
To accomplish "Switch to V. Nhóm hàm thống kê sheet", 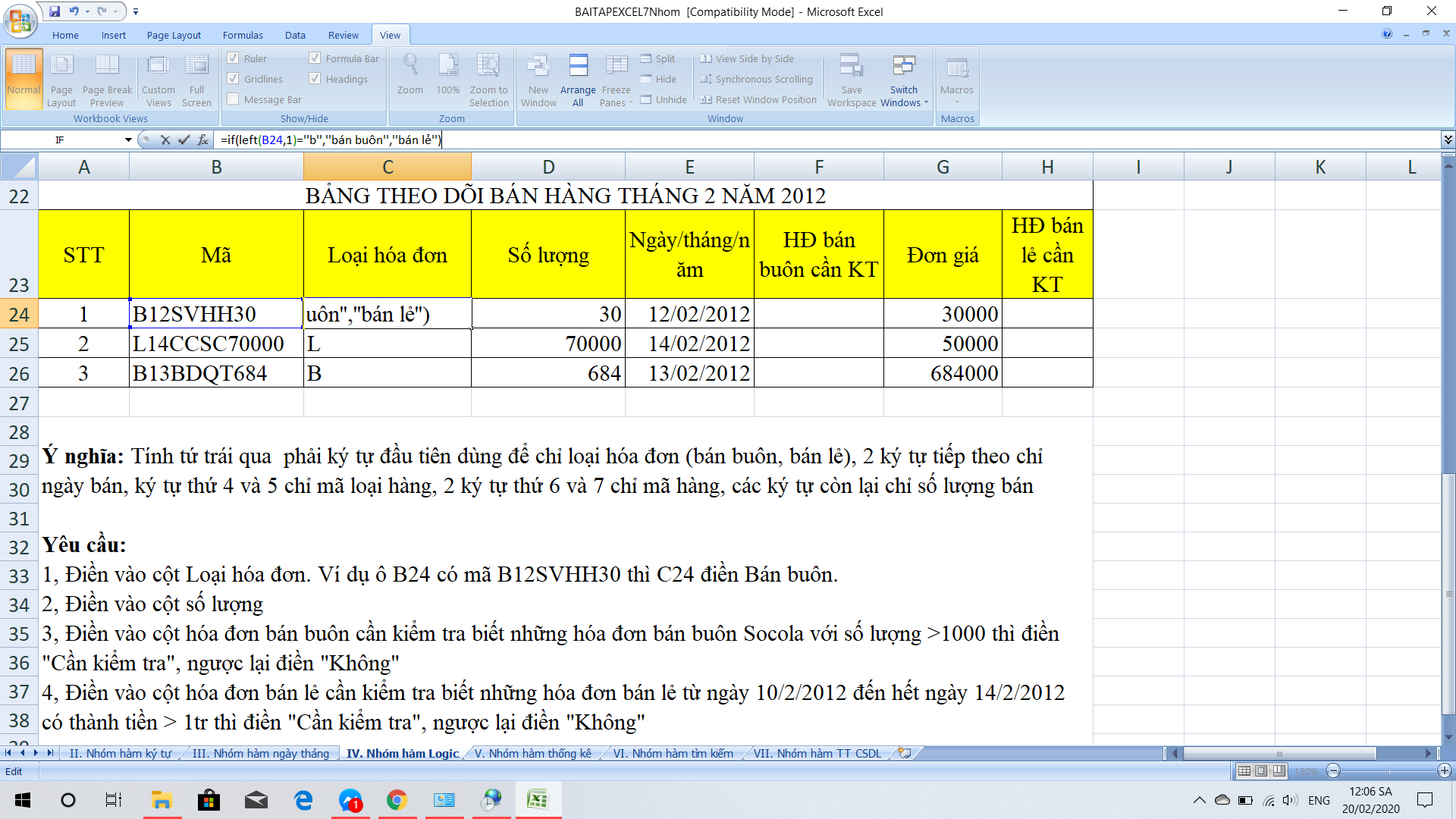I will (x=532, y=753).
